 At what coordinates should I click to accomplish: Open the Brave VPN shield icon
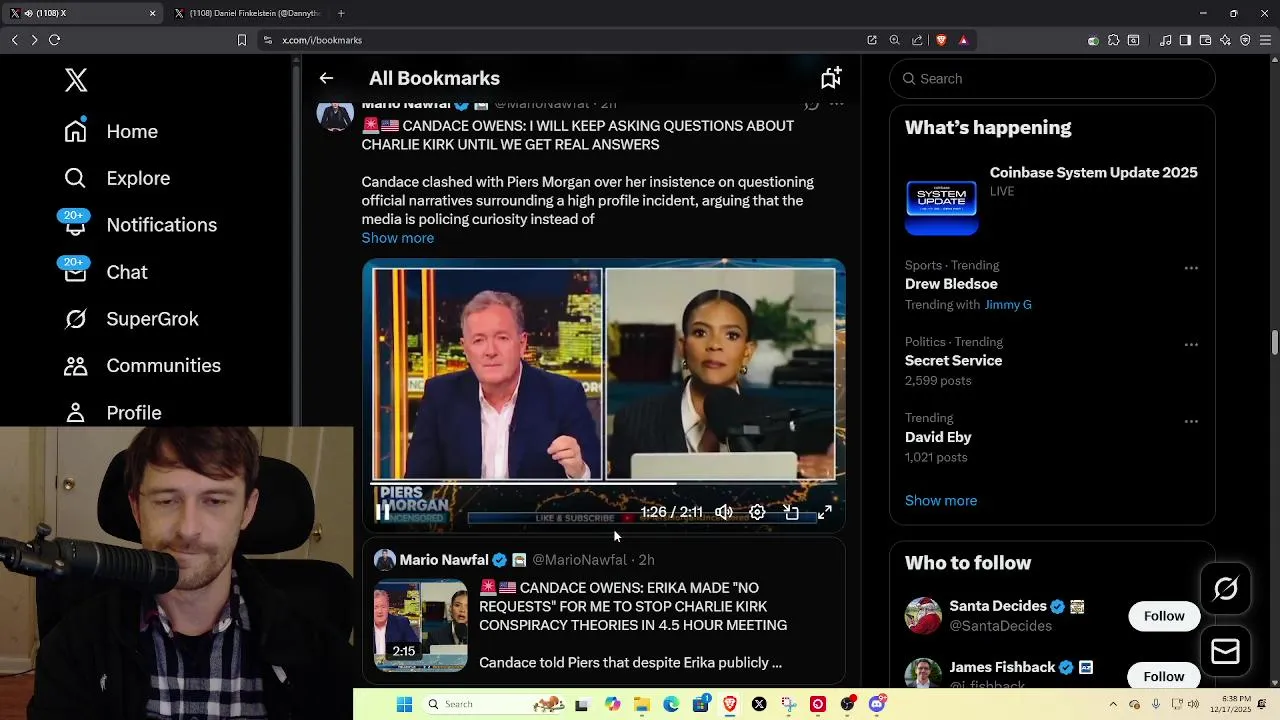click(1245, 40)
